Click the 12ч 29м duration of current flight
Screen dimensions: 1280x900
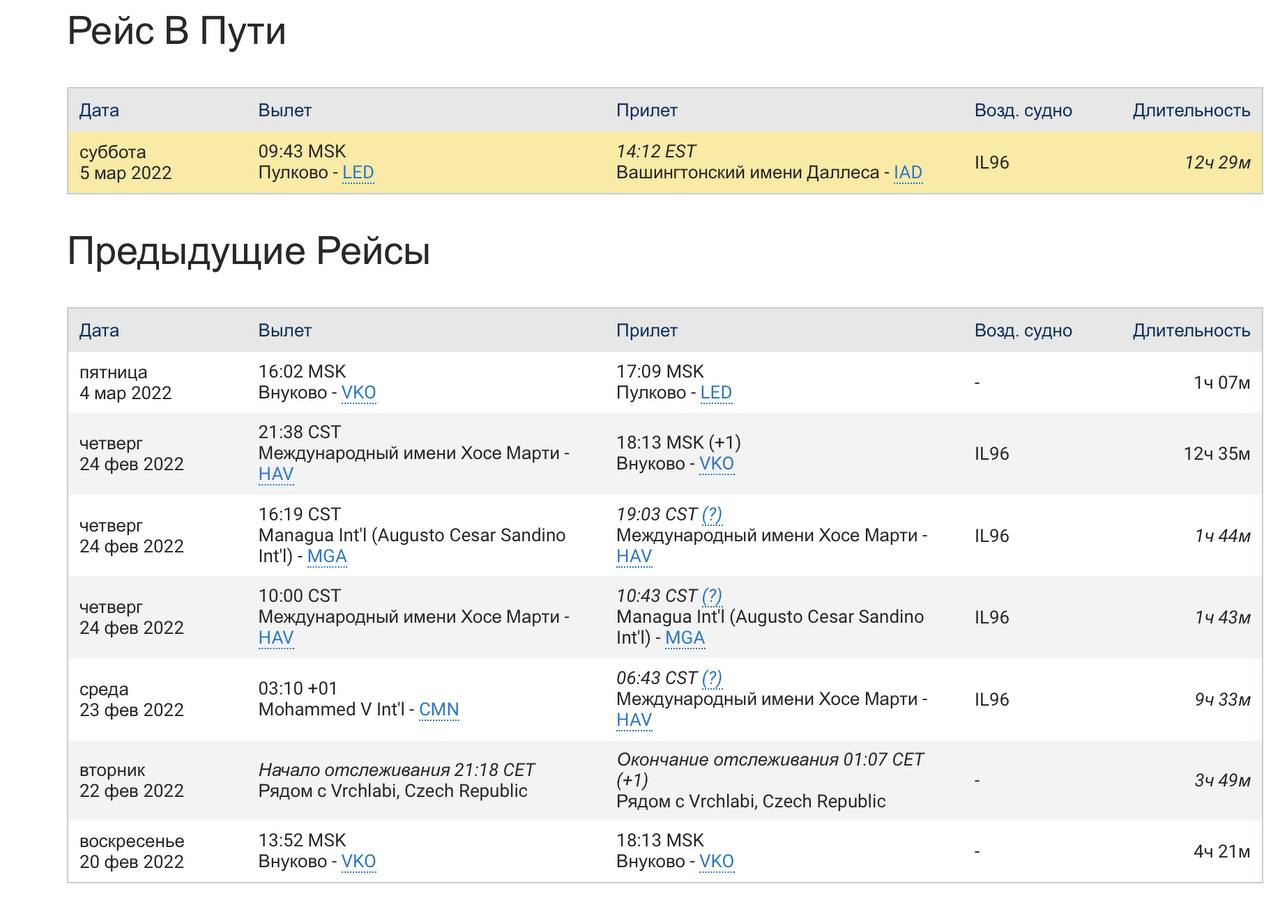click(x=1216, y=163)
